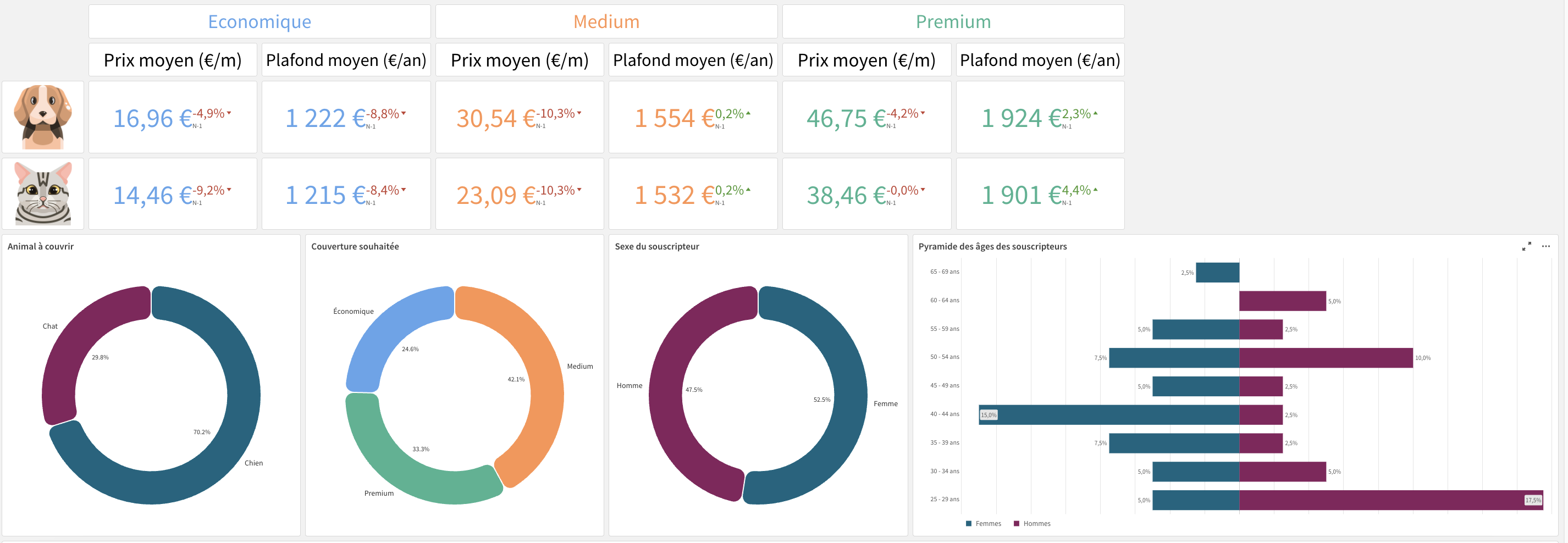This screenshot has width=1568, height=543.
Task: Click the cat Premium 1 901 € ceiling card
Action: (1040, 193)
